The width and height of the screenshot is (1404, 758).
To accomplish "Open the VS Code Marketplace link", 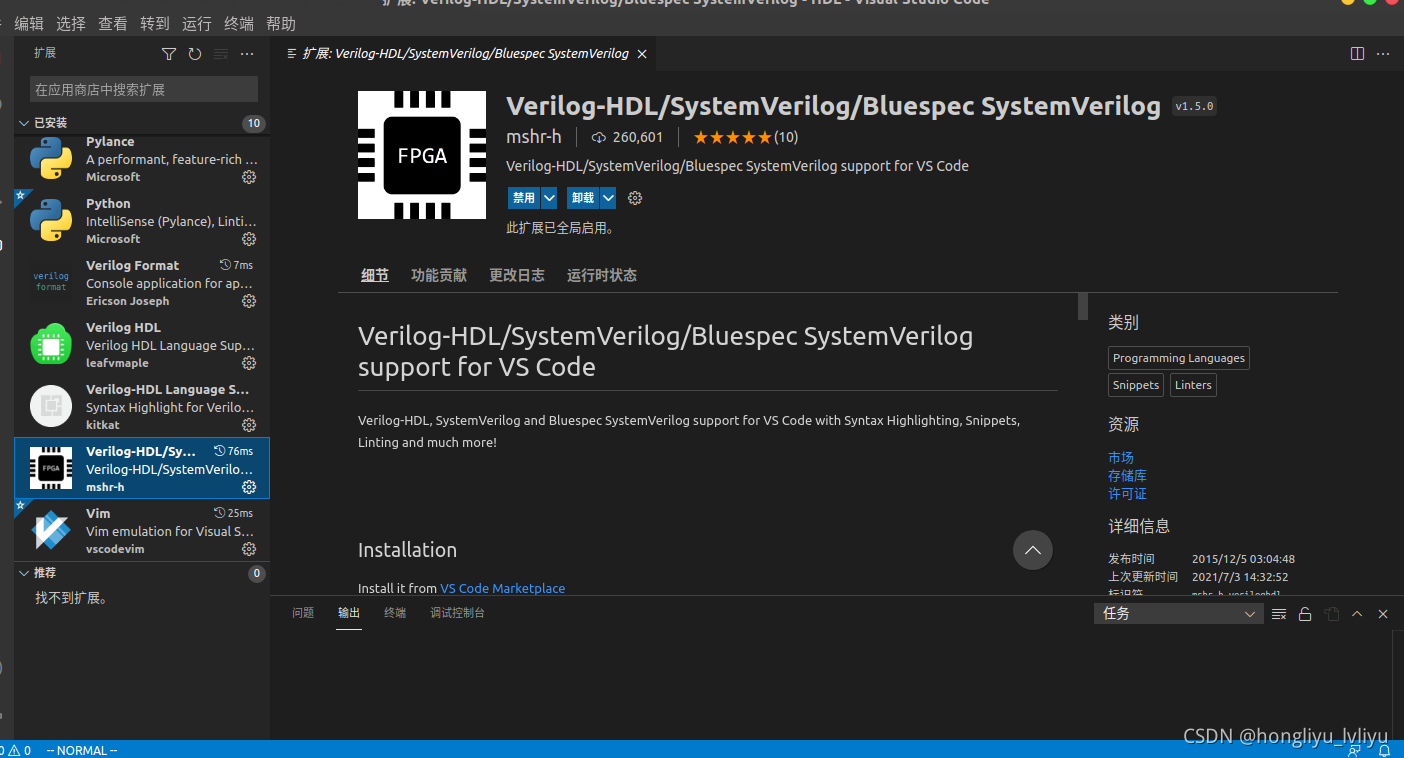I will pos(503,589).
